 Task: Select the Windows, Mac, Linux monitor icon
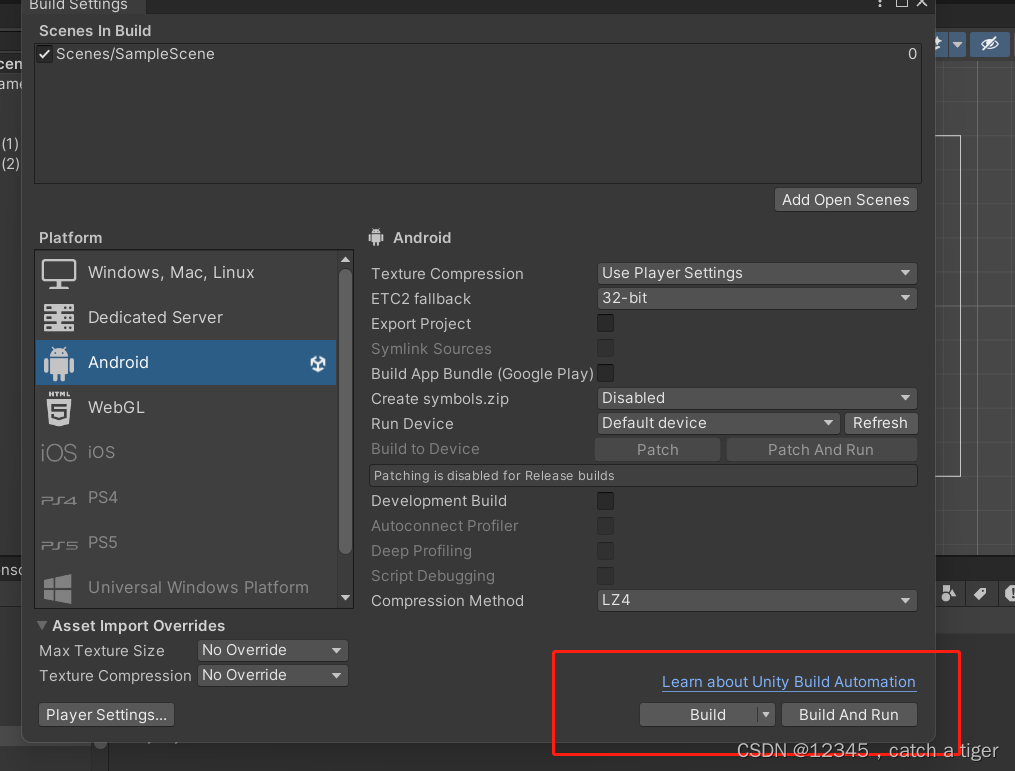point(59,273)
